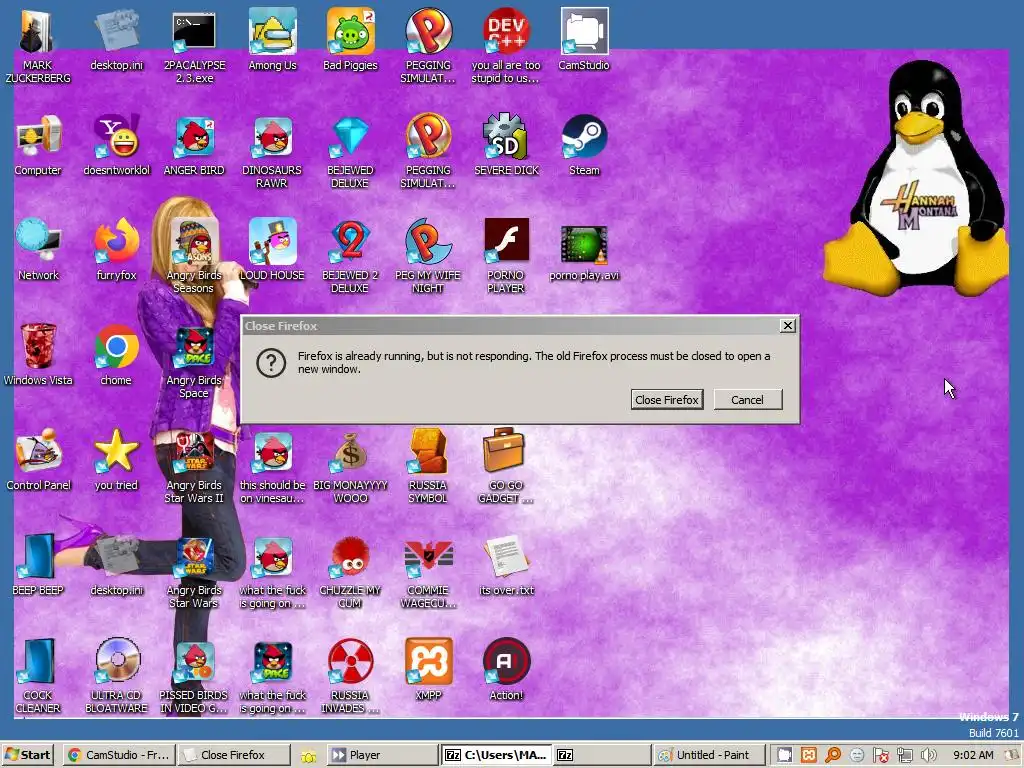Open the Angry Birds Space icon
Viewport: 1024px width, 768px height.
(194, 362)
